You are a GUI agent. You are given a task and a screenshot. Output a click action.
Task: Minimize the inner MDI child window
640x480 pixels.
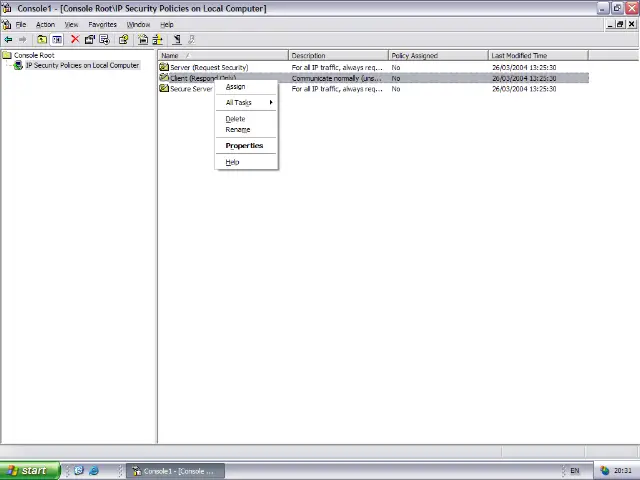tap(610, 24)
